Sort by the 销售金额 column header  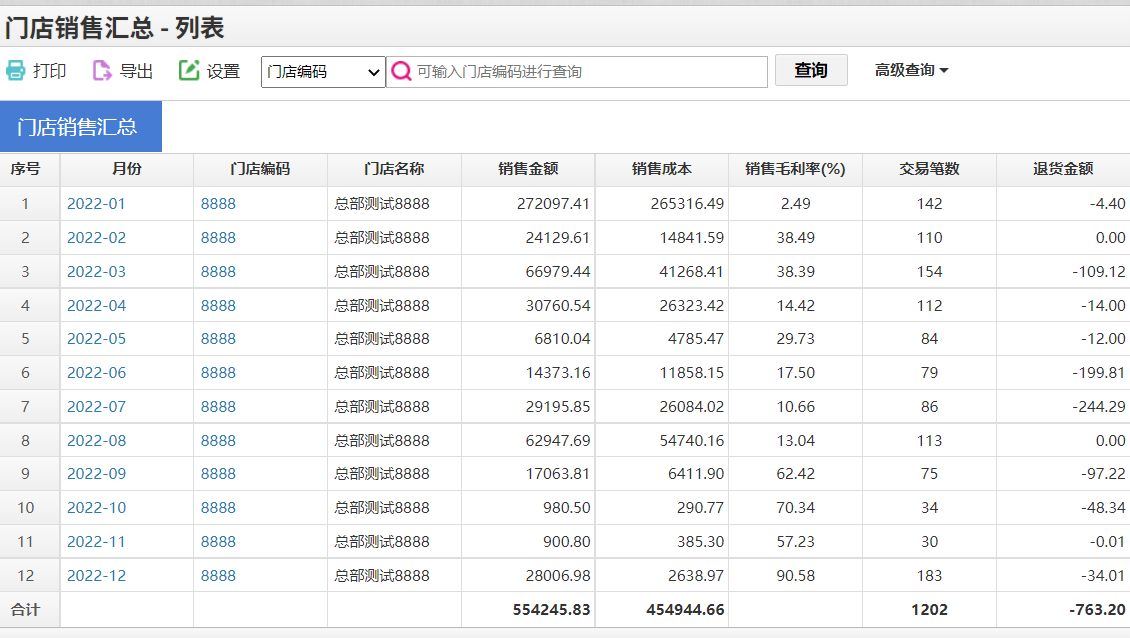[x=528, y=169]
